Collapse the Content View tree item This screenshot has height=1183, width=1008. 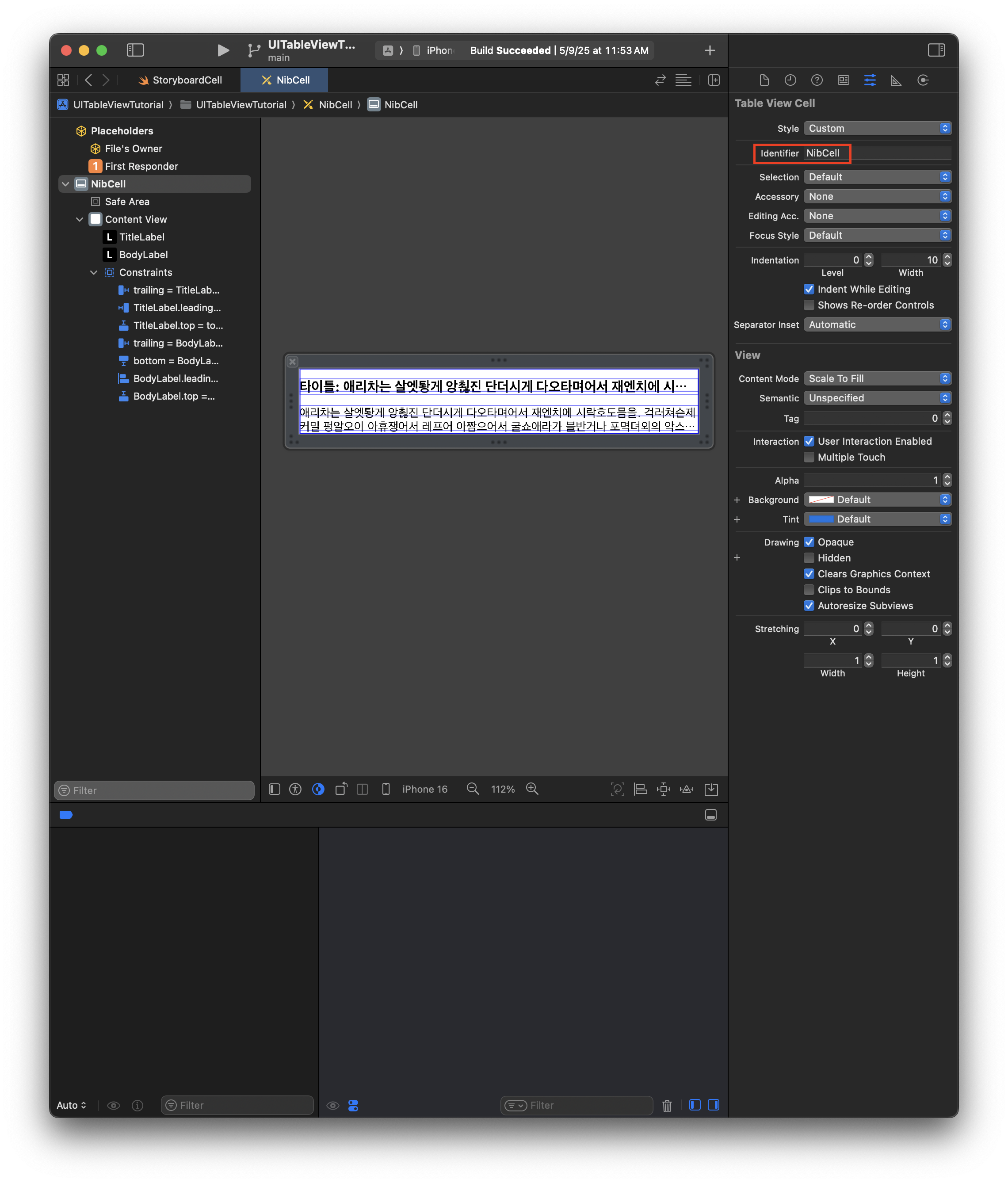[x=80, y=219]
